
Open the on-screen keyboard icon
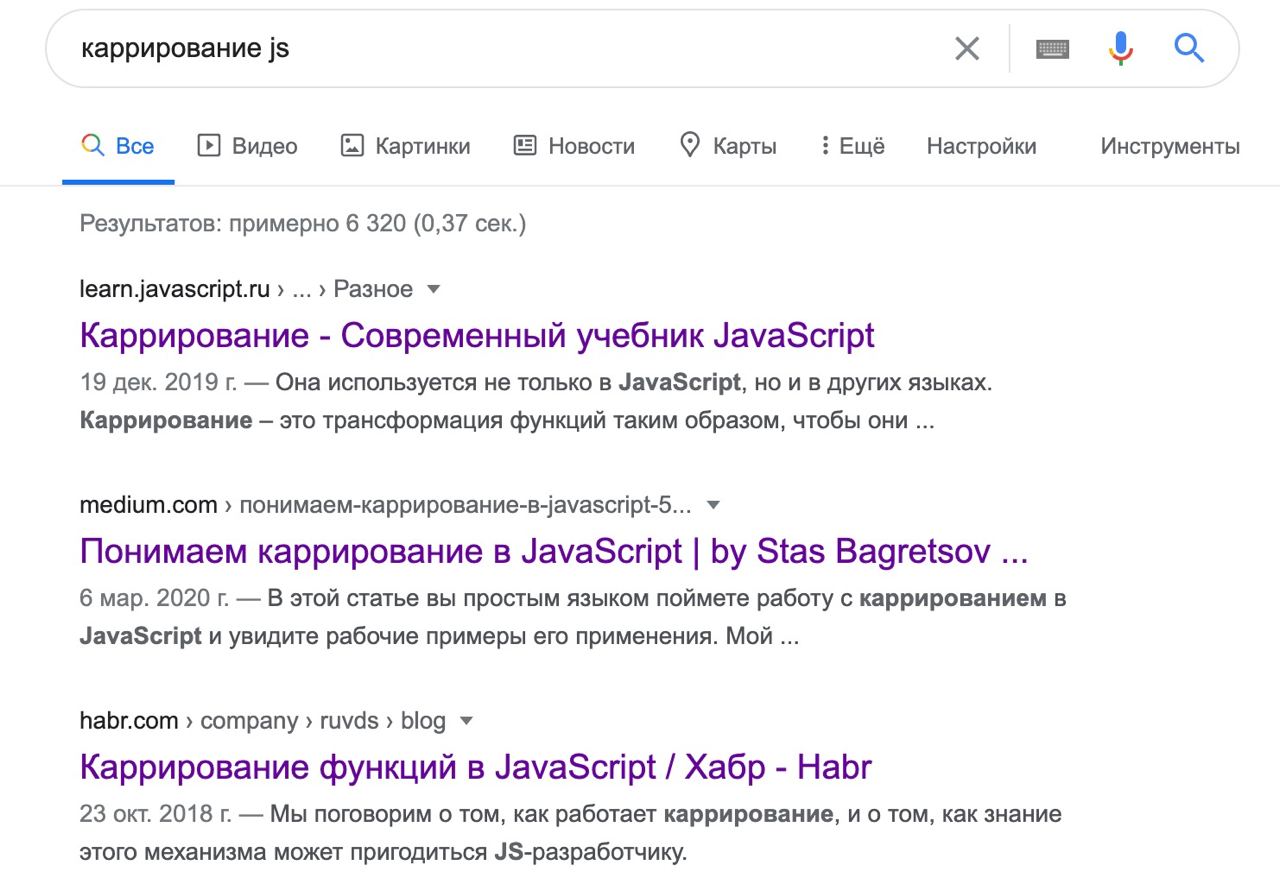point(1052,48)
